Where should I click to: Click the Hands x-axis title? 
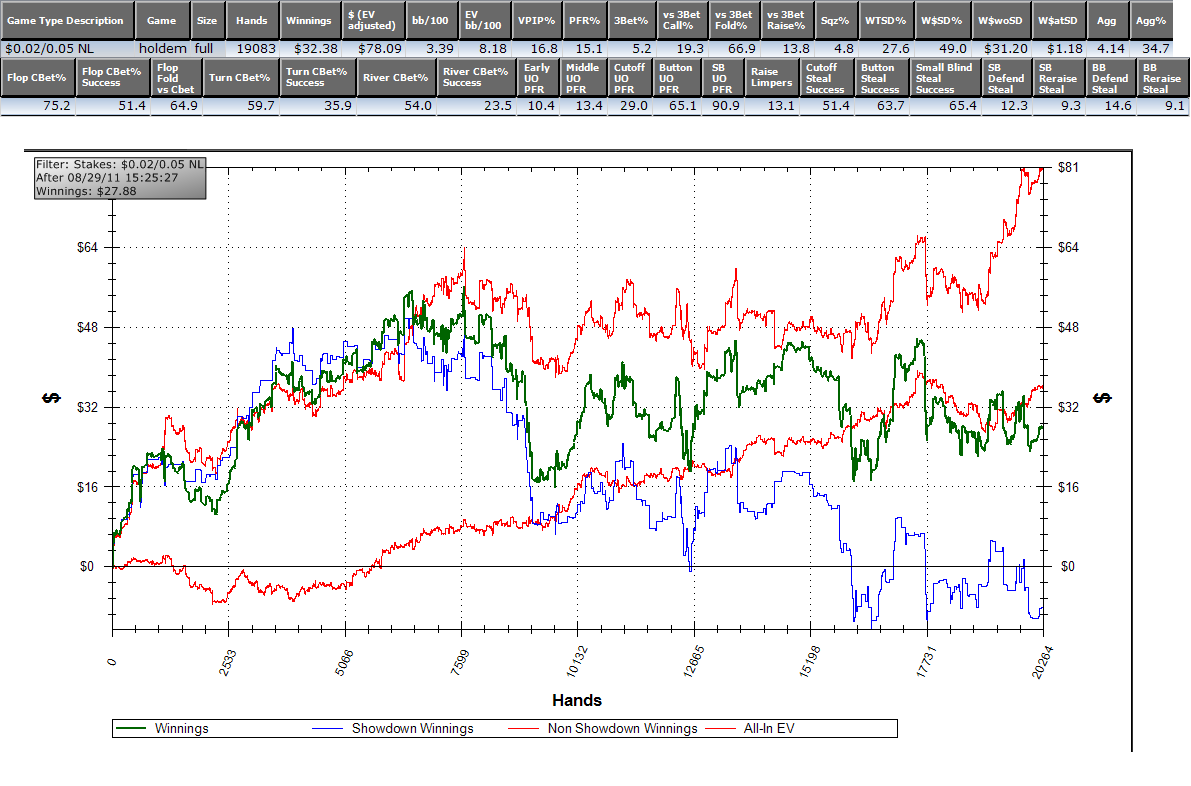pos(577,700)
